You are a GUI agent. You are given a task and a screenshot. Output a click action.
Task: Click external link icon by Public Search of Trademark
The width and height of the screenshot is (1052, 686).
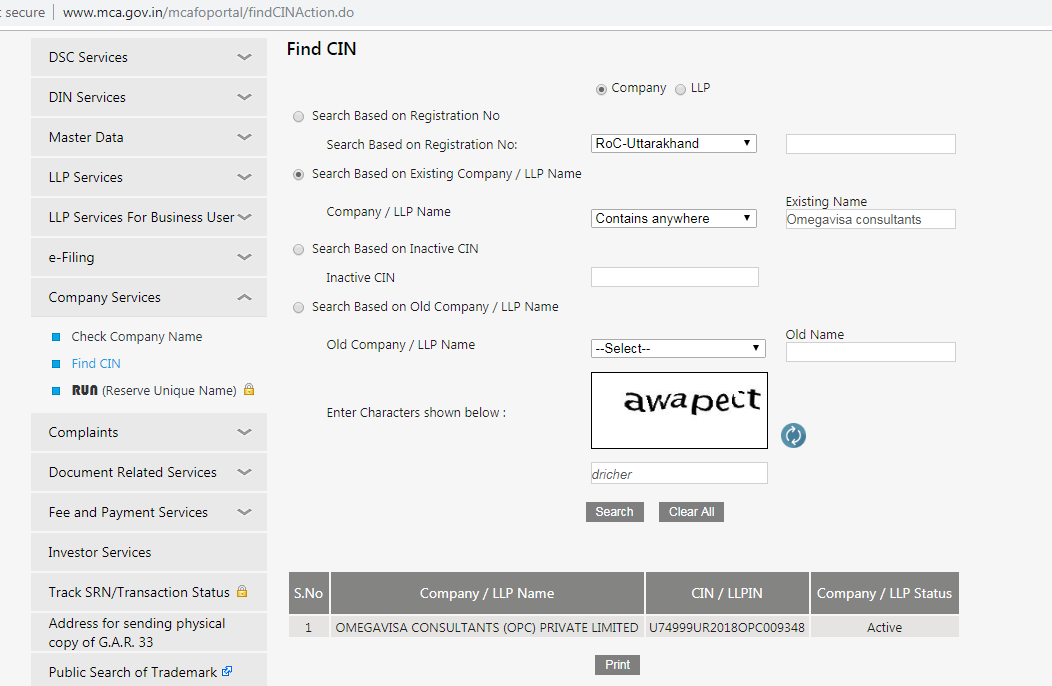227,671
